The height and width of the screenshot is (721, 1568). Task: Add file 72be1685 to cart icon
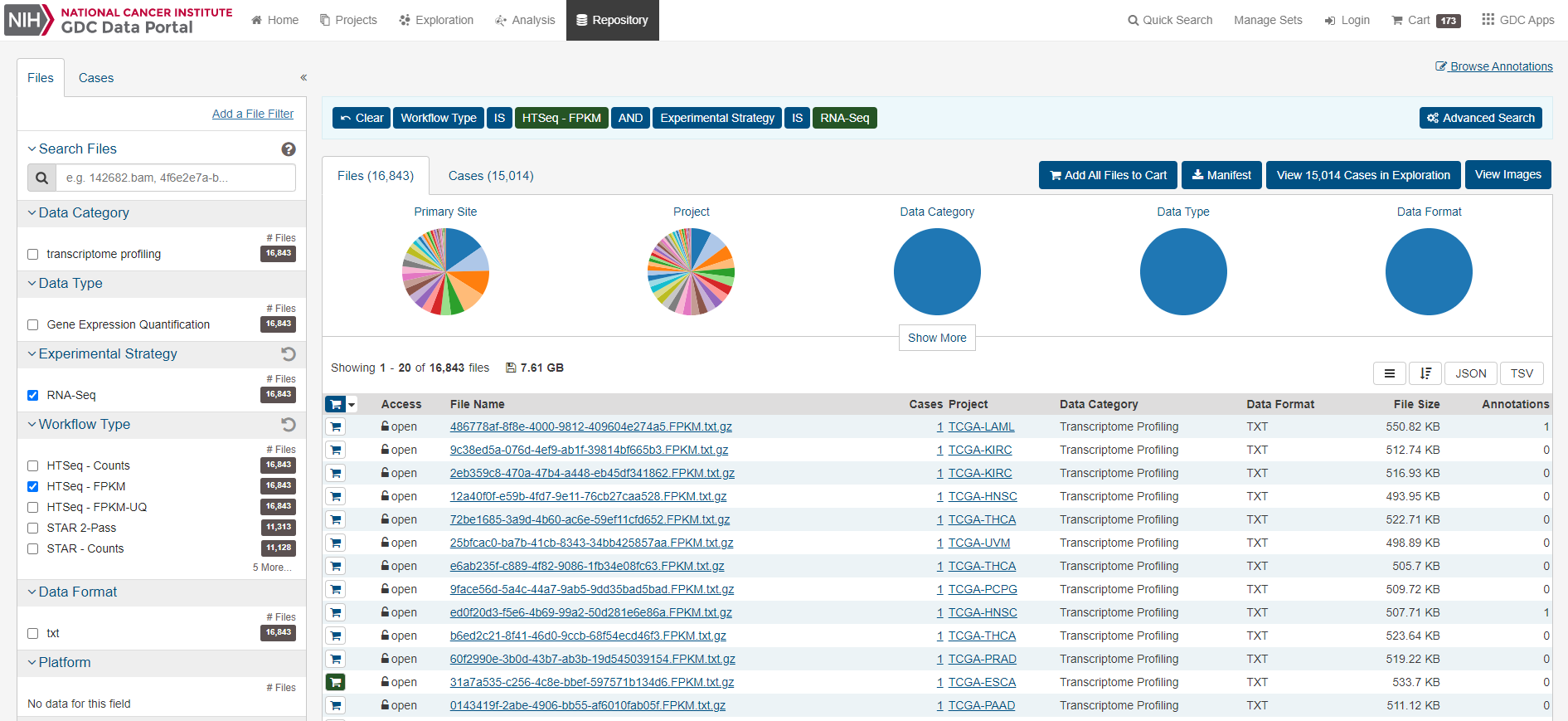coord(335,519)
